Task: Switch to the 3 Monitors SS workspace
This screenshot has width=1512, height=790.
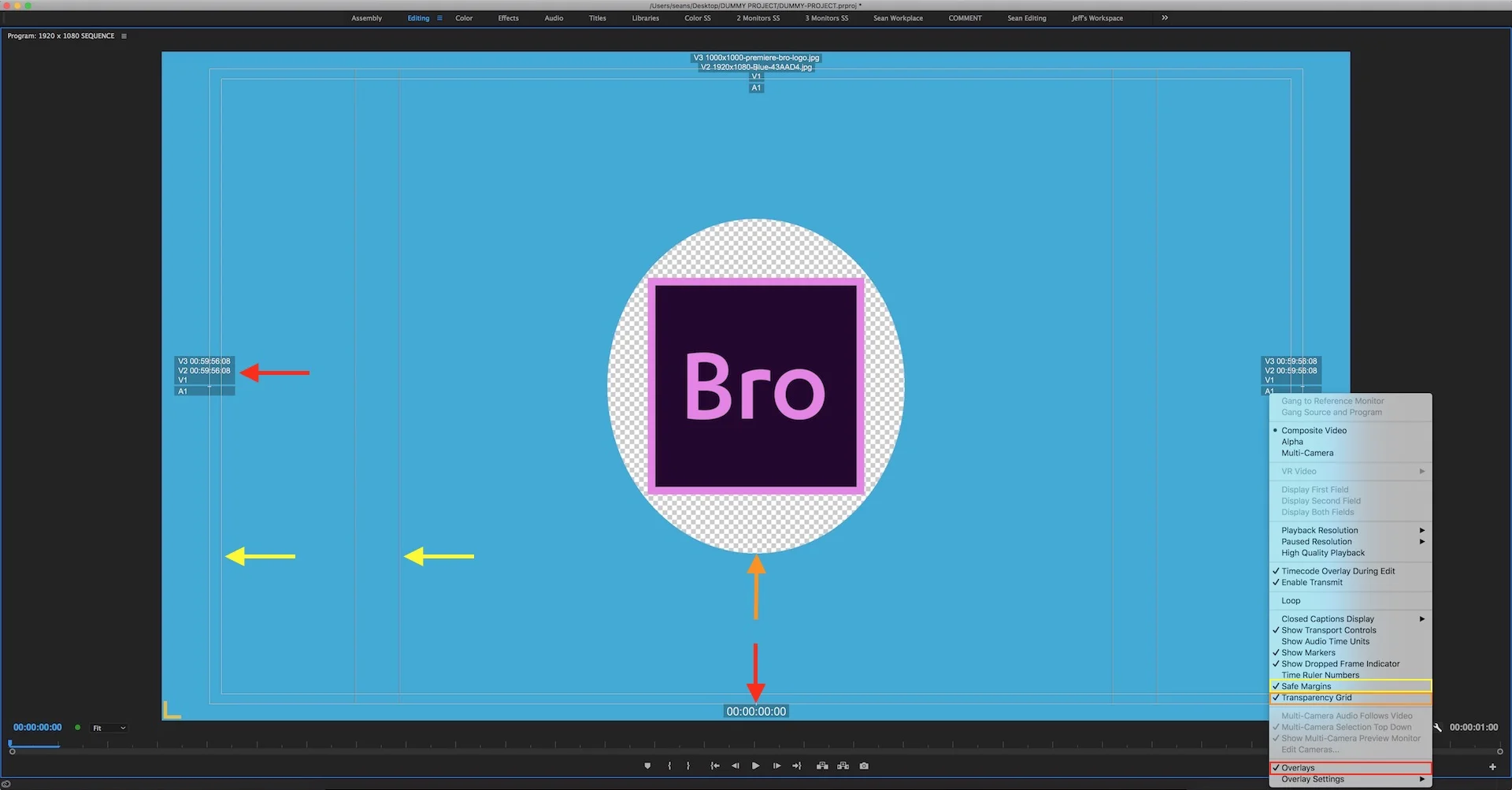Action: point(826,18)
